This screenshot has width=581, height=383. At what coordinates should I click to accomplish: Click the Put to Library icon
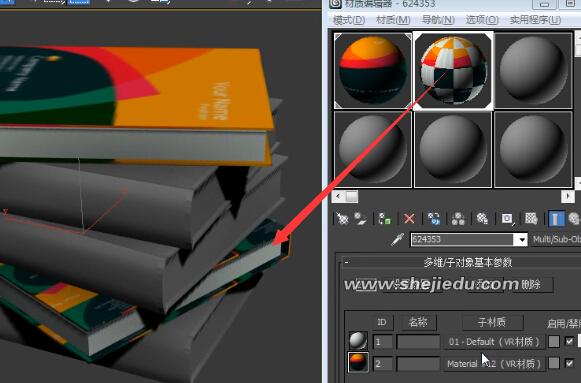click(482, 219)
